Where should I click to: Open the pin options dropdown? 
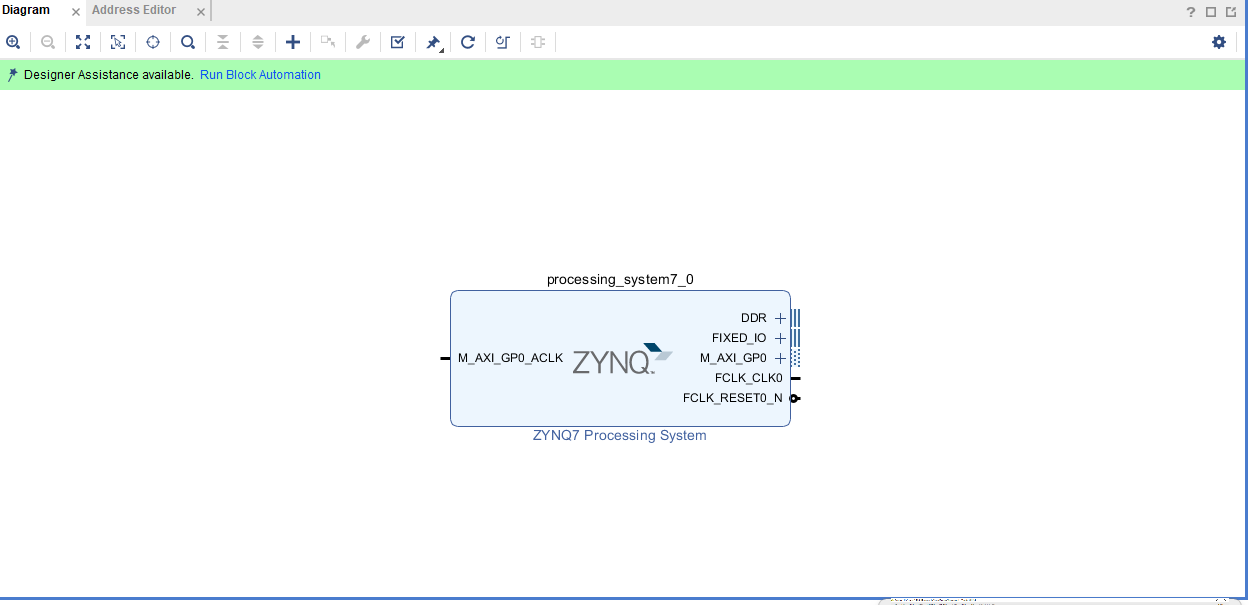click(434, 43)
